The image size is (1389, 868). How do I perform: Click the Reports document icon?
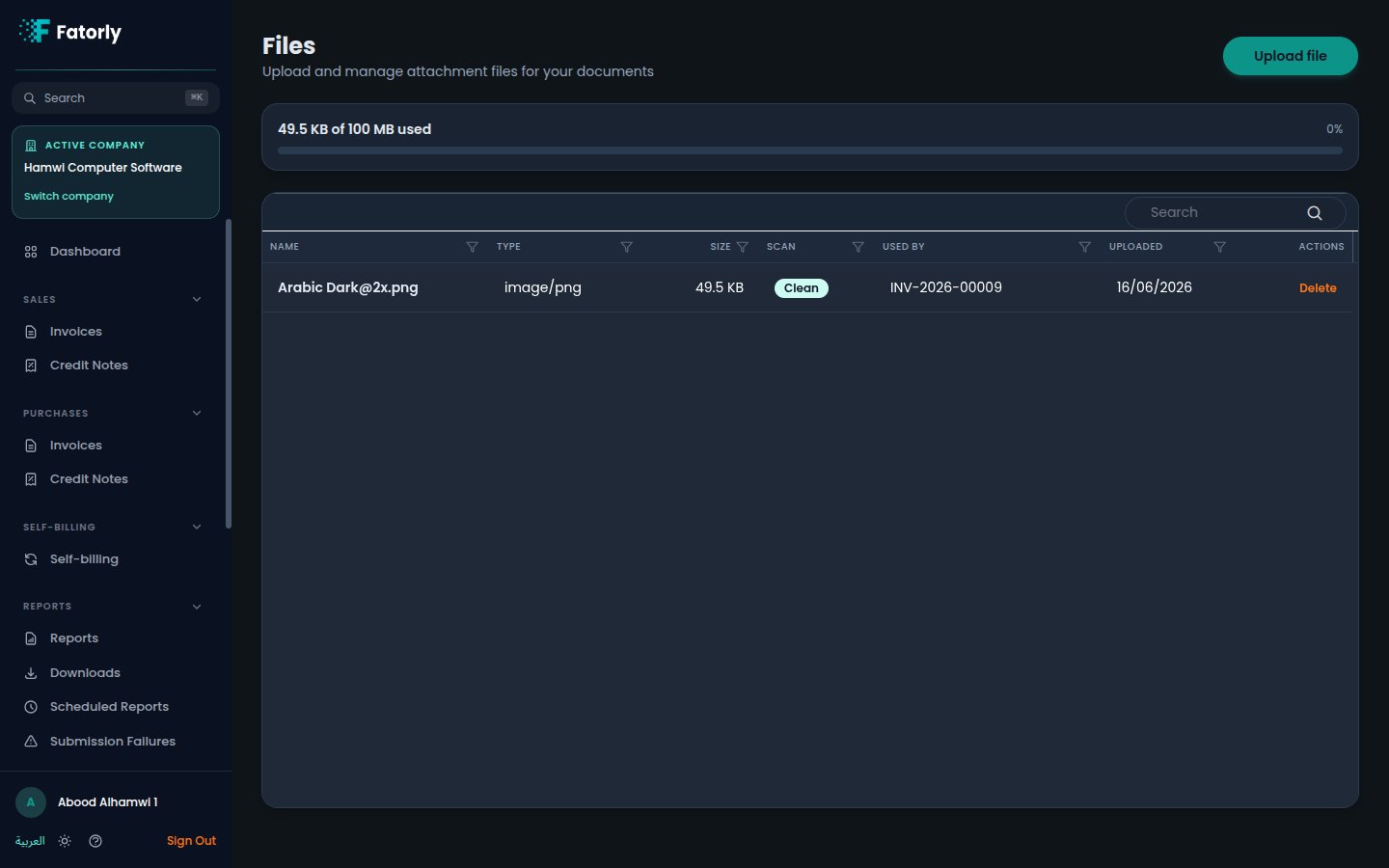click(x=31, y=638)
